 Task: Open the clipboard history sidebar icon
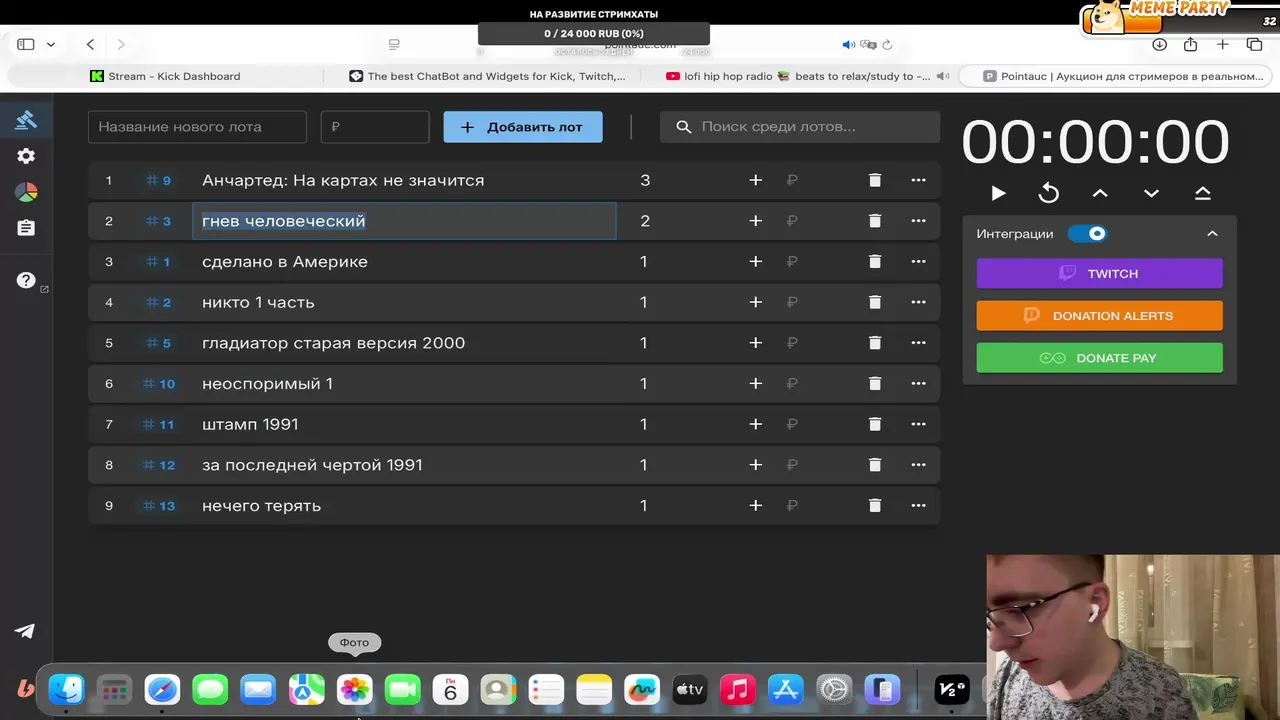(26, 228)
